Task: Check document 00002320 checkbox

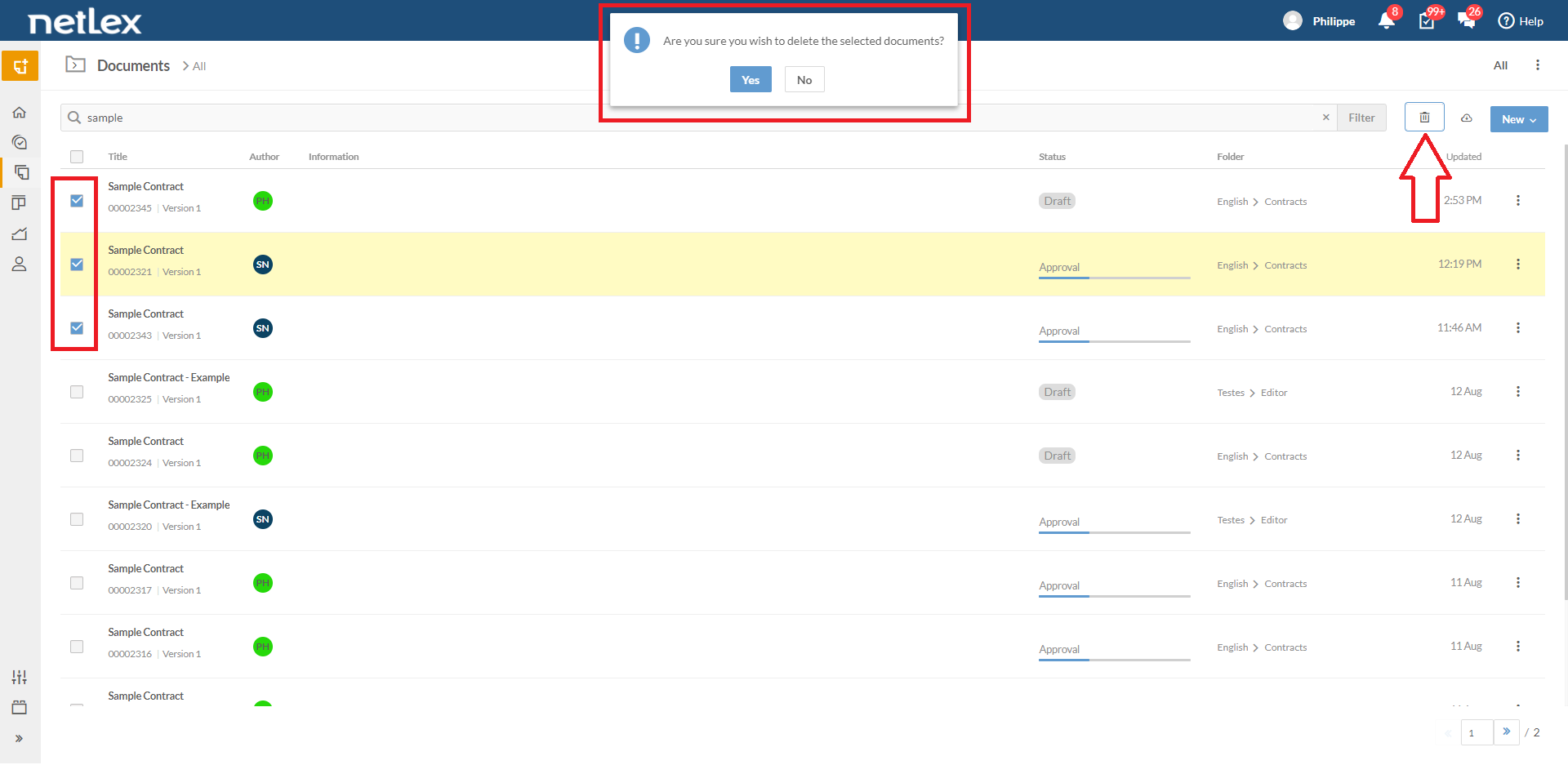Action: [x=77, y=519]
